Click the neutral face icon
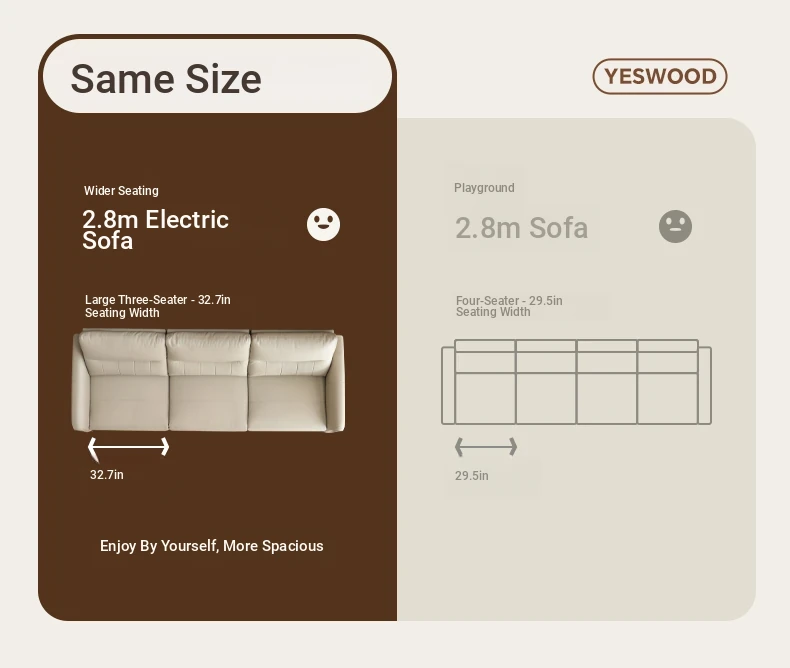 click(675, 226)
